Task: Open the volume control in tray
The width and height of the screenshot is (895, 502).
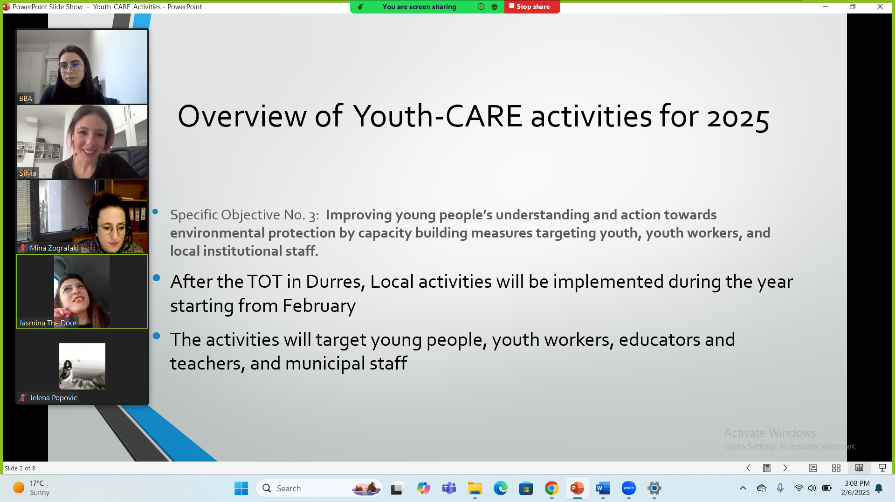Action: 814,488
